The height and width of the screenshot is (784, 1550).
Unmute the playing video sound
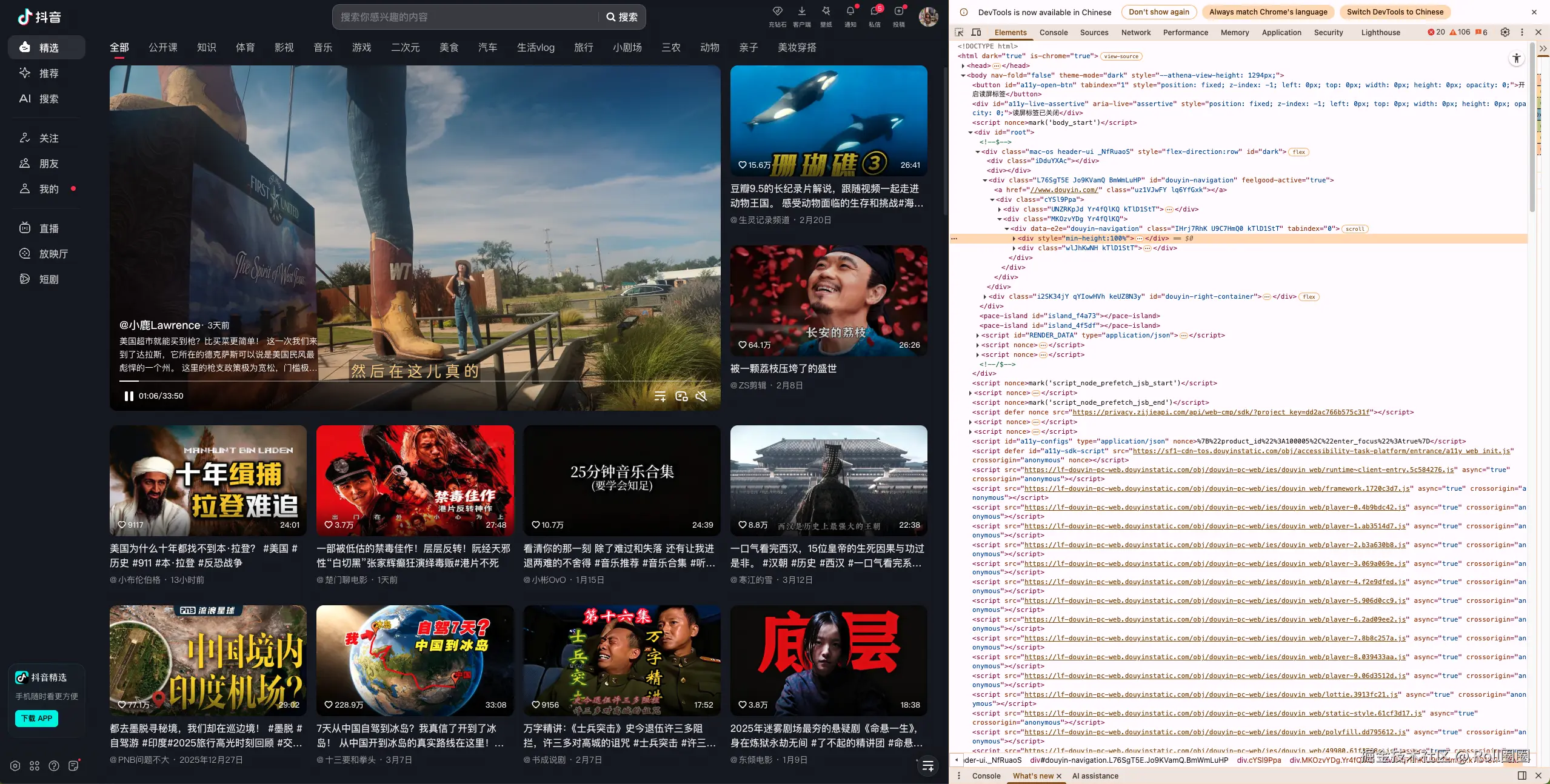pos(701,396)
